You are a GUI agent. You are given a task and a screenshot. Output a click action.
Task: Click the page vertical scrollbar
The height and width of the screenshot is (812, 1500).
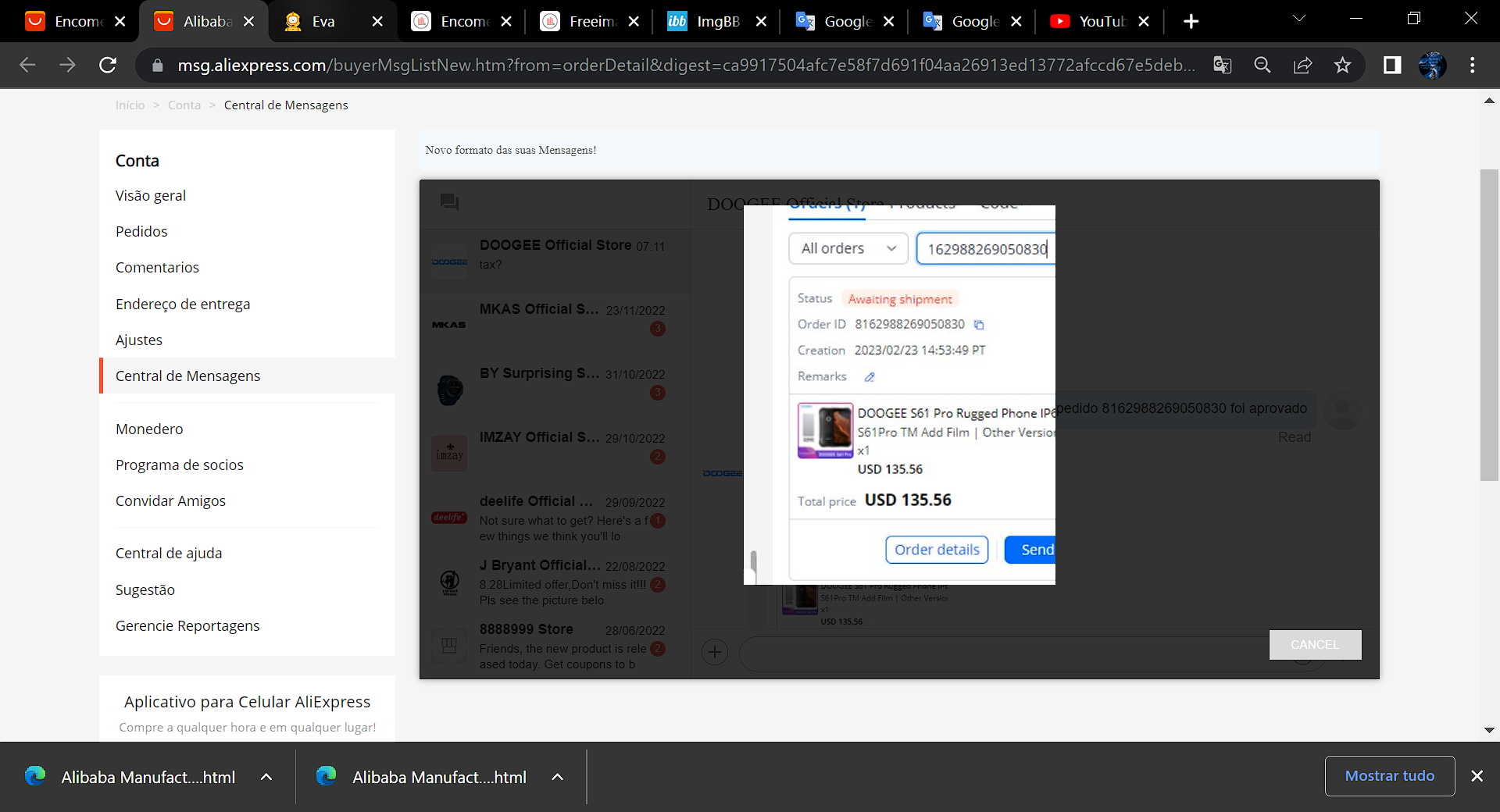[x=1489, y=325]
